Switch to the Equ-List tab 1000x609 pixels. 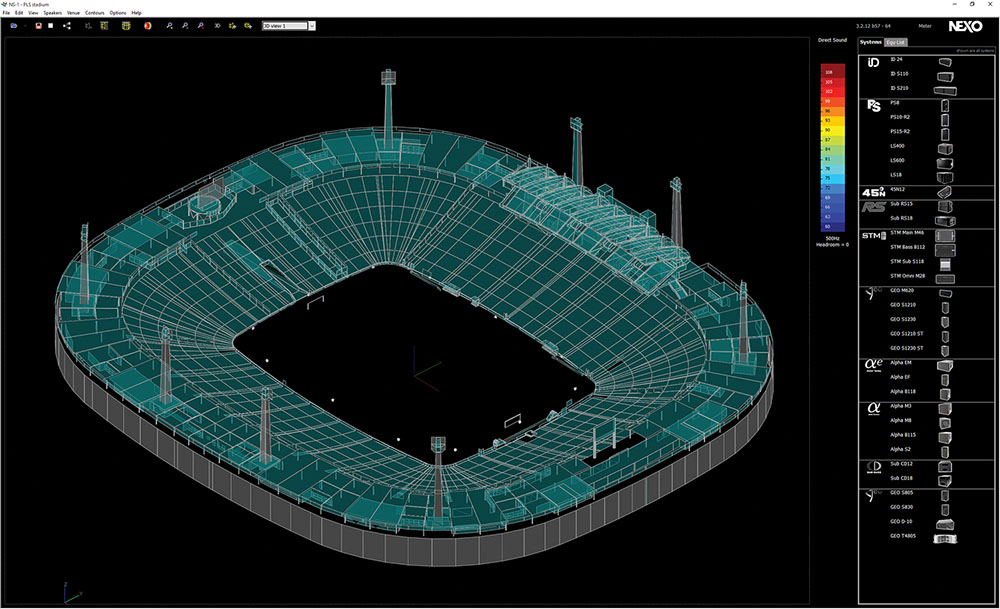(x=895, y=42)
